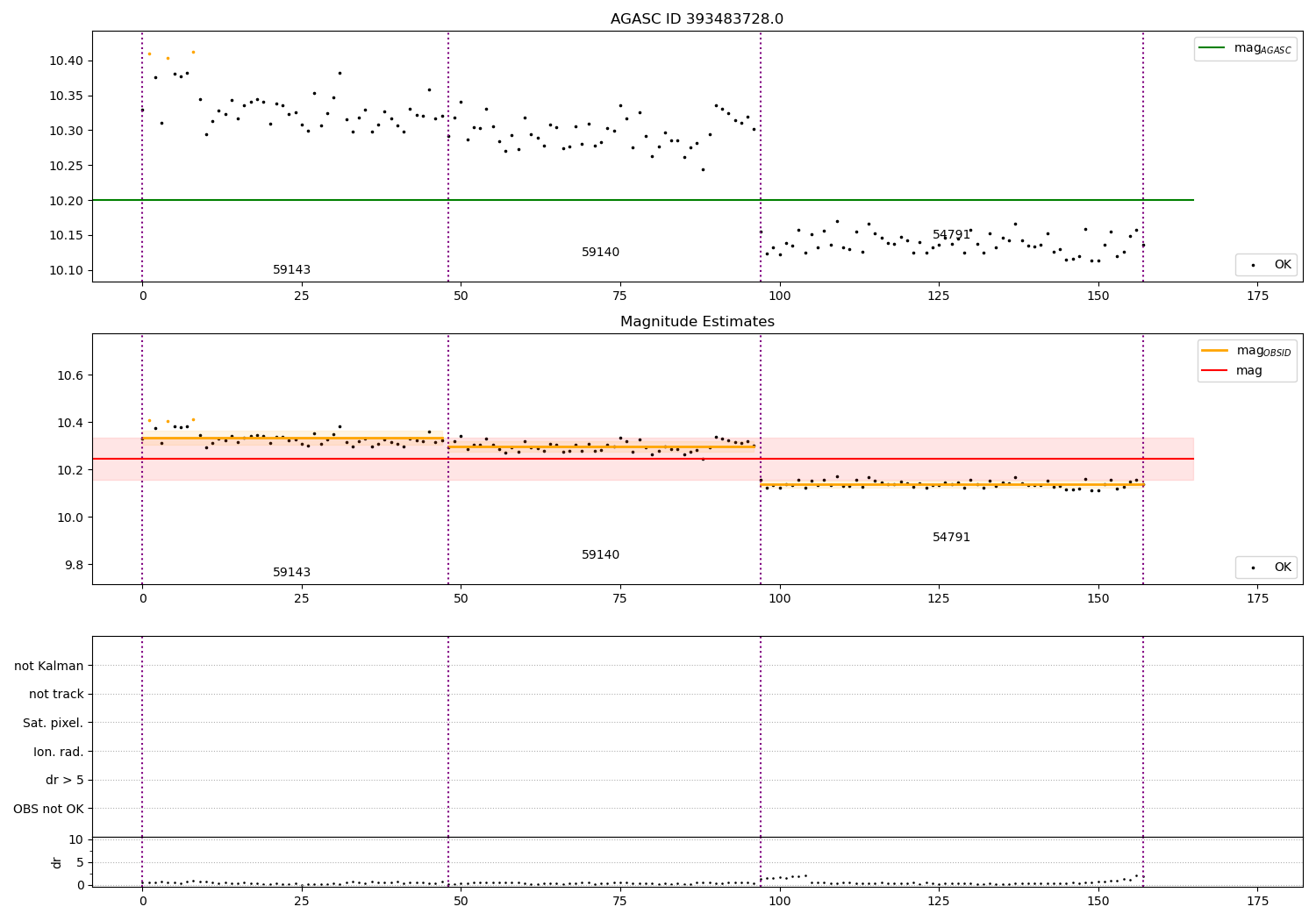Select obsid label '54791' in the top plot

point(951,235)
